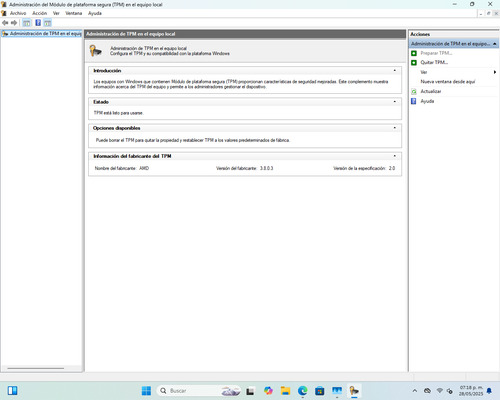500x400 pixels.
Task: Click Quitar TPM... action
Action: point(434,63)
